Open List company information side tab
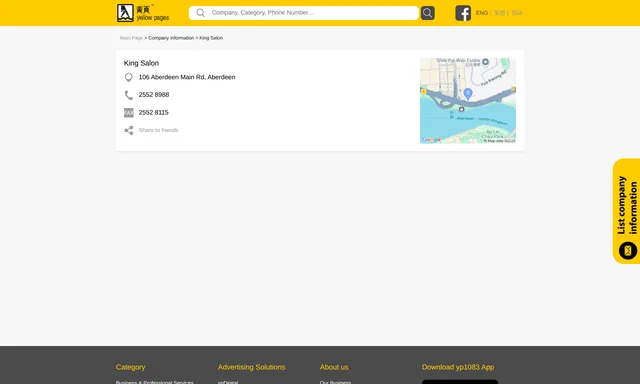Screen dimensions: 640x384 (x=627, y=211)
